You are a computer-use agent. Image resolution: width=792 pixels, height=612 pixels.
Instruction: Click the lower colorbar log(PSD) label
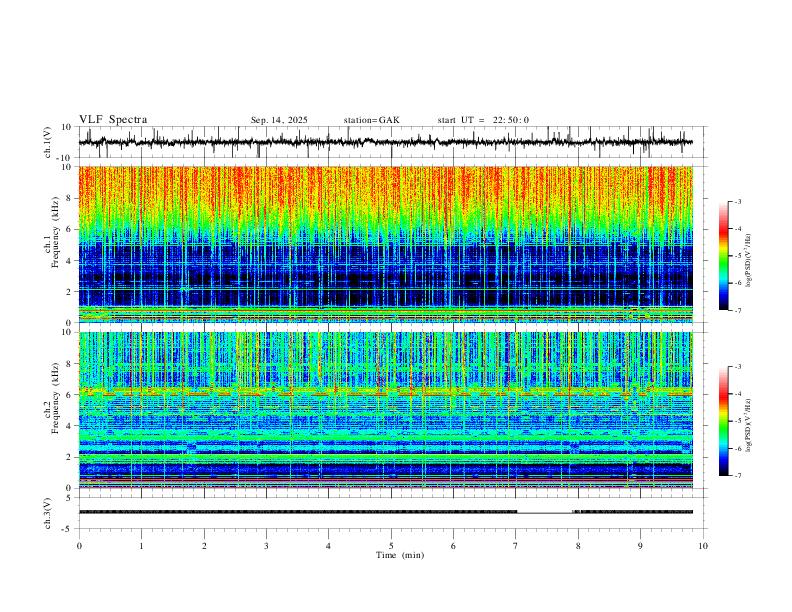748,426
